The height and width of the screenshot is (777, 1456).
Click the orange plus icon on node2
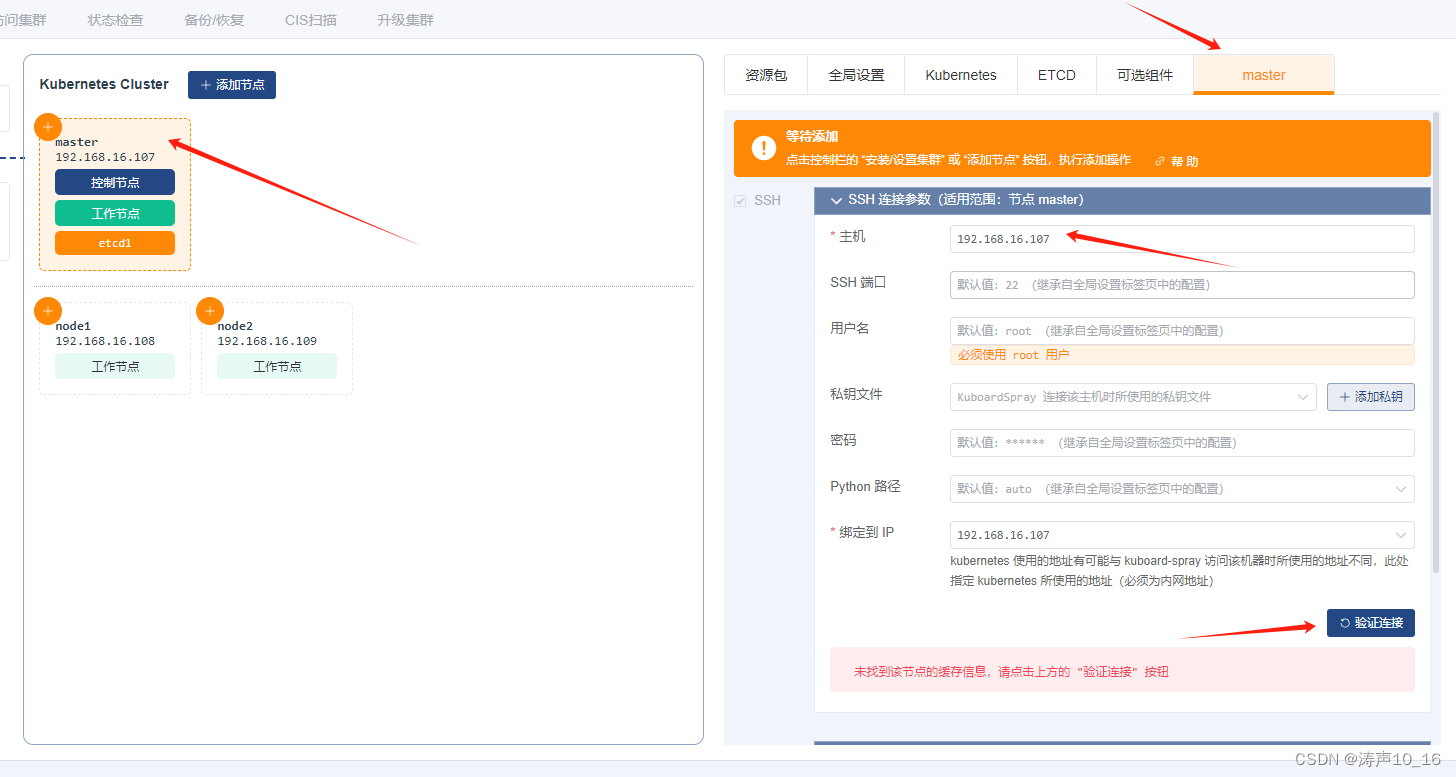pos(210,311)
